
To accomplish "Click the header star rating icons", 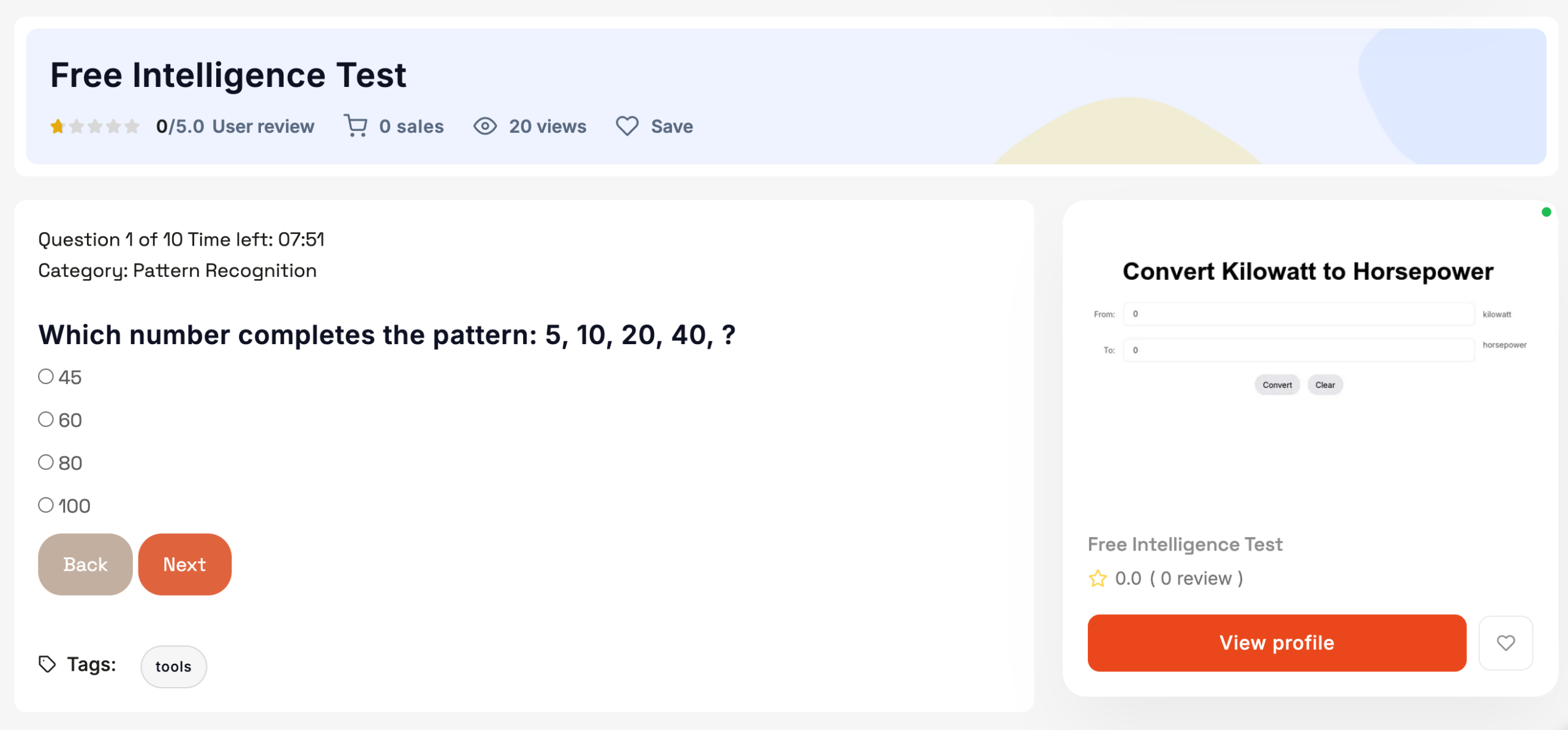I will pyautogui.click(x=95, y=126).
